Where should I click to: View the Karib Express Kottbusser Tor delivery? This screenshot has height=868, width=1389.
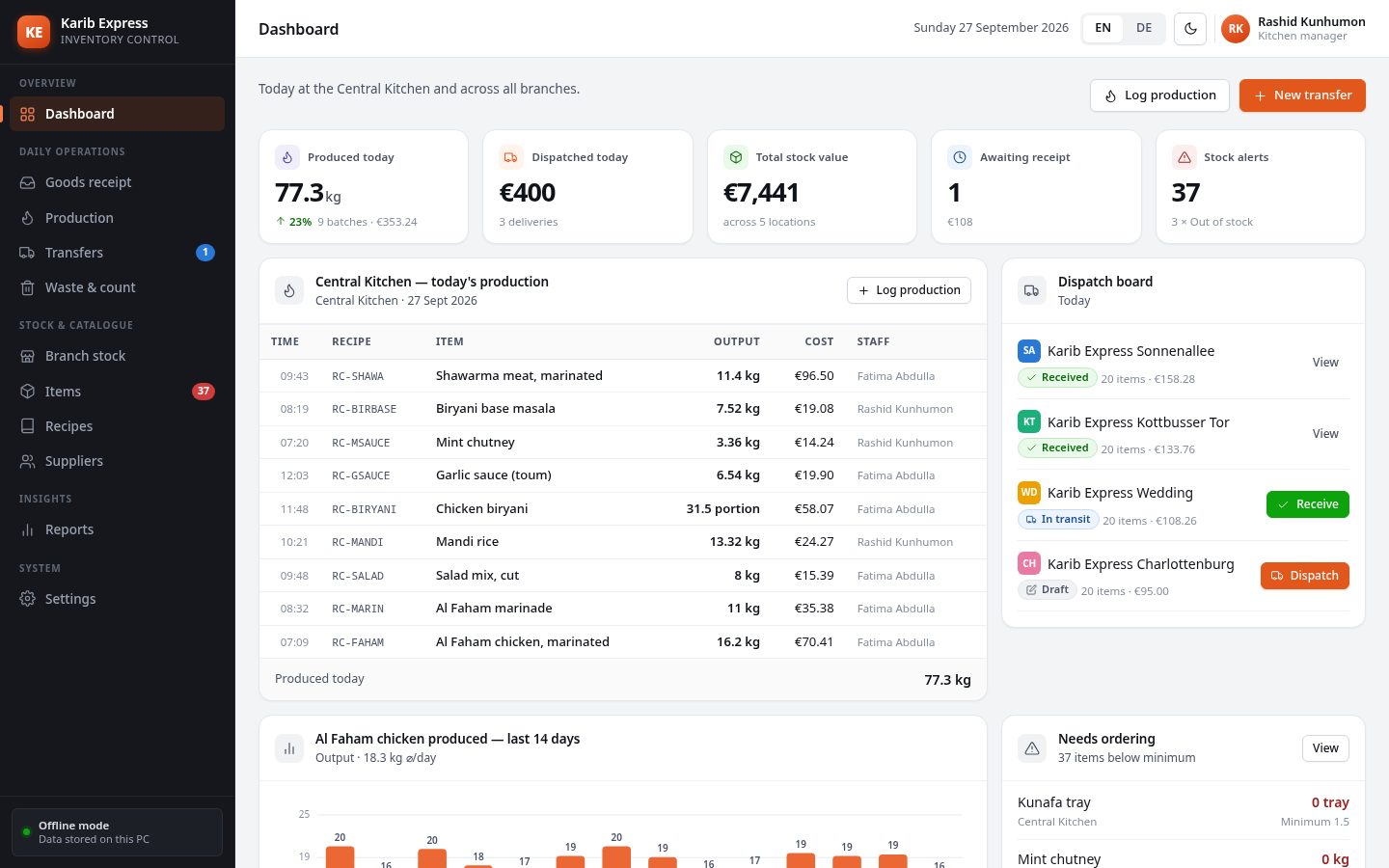click(1325, 434)
